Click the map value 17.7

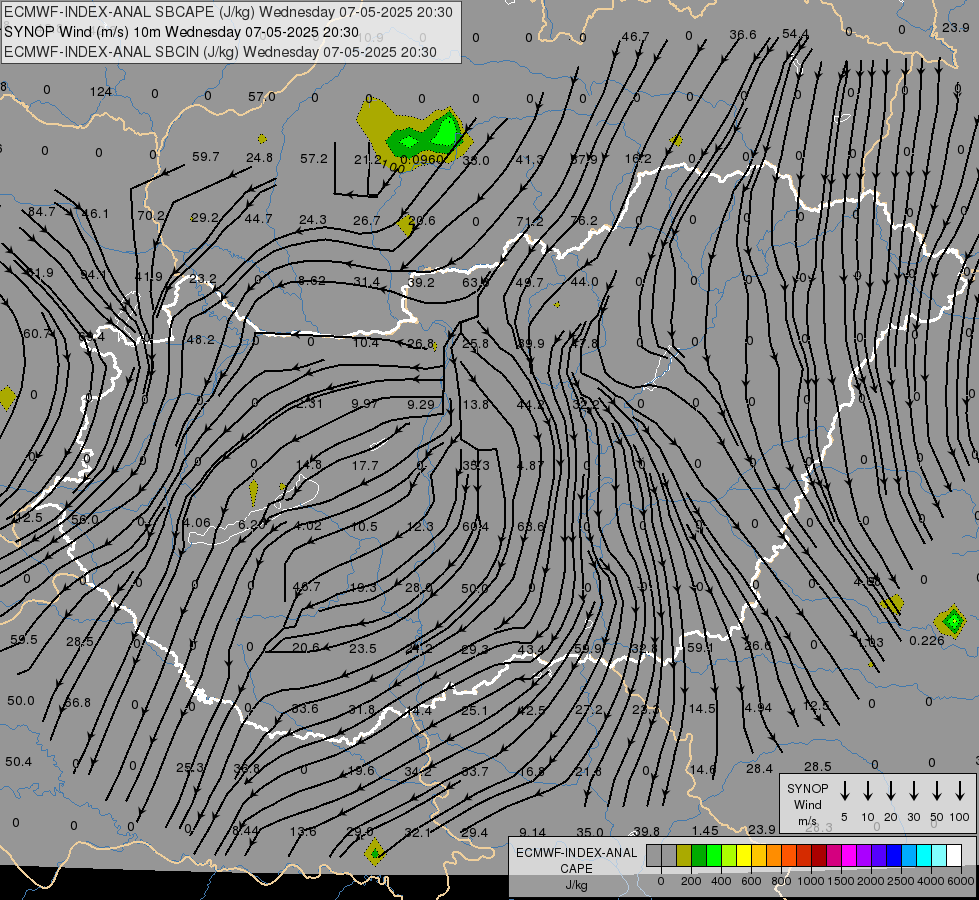point(365,466)
